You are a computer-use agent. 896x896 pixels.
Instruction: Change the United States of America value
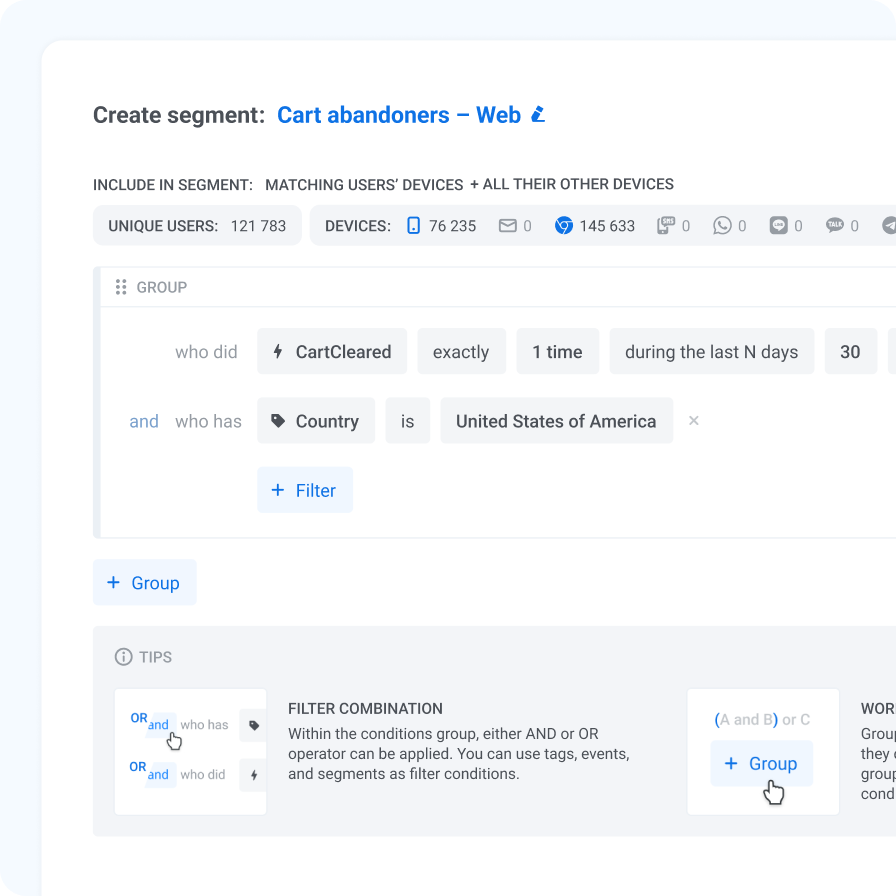(x=557, y=421)
